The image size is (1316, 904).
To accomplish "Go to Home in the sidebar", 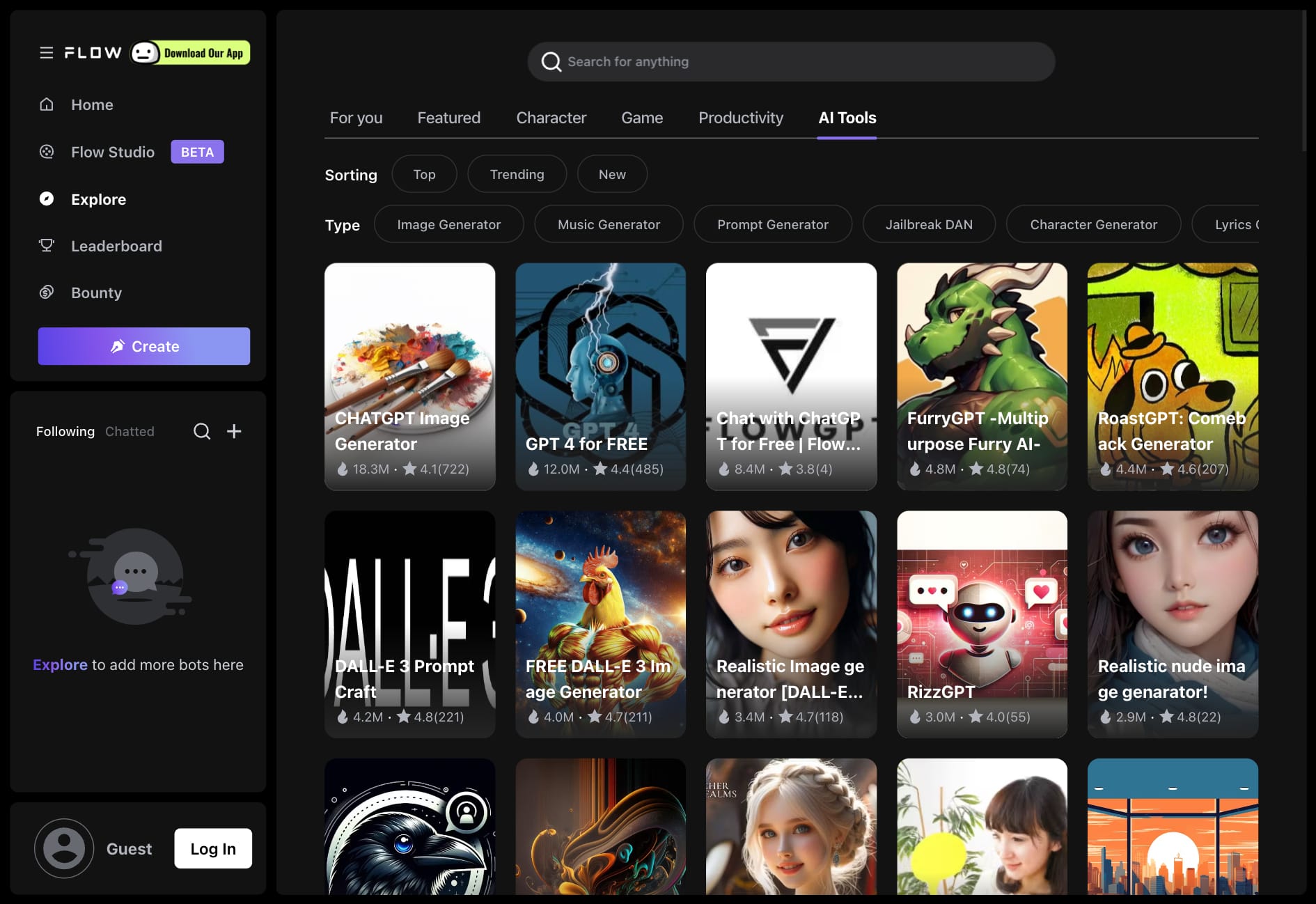I will coord(92,104).
